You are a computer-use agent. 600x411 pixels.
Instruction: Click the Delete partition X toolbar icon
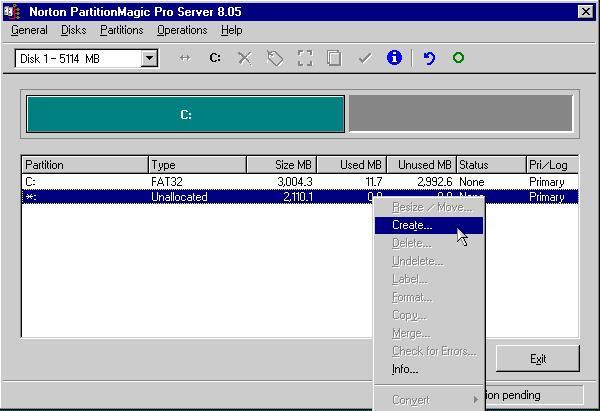pos(245,59)
